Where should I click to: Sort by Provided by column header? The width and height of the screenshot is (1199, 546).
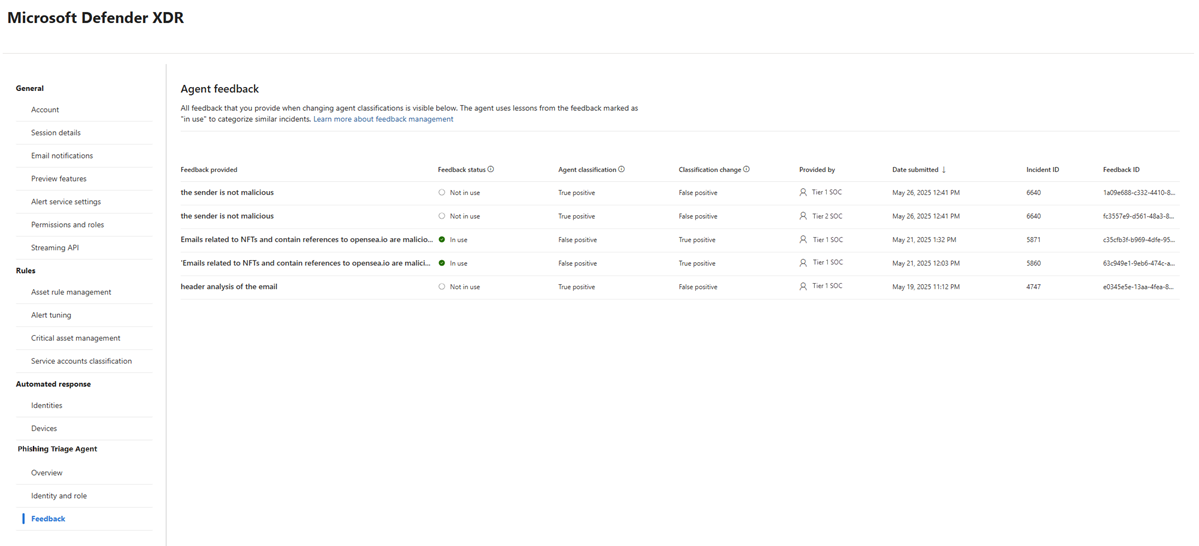(x=817, y=170)
